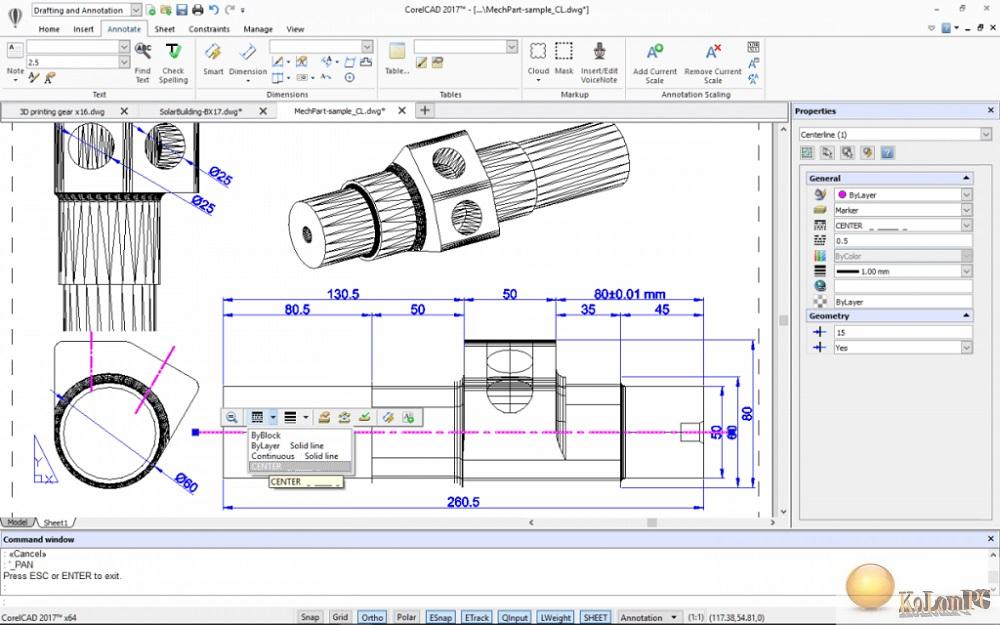Open the Drafting and Annotation workspace dropdown
The height and width of the screenshot is (625, 1000).
click(136, 10)
